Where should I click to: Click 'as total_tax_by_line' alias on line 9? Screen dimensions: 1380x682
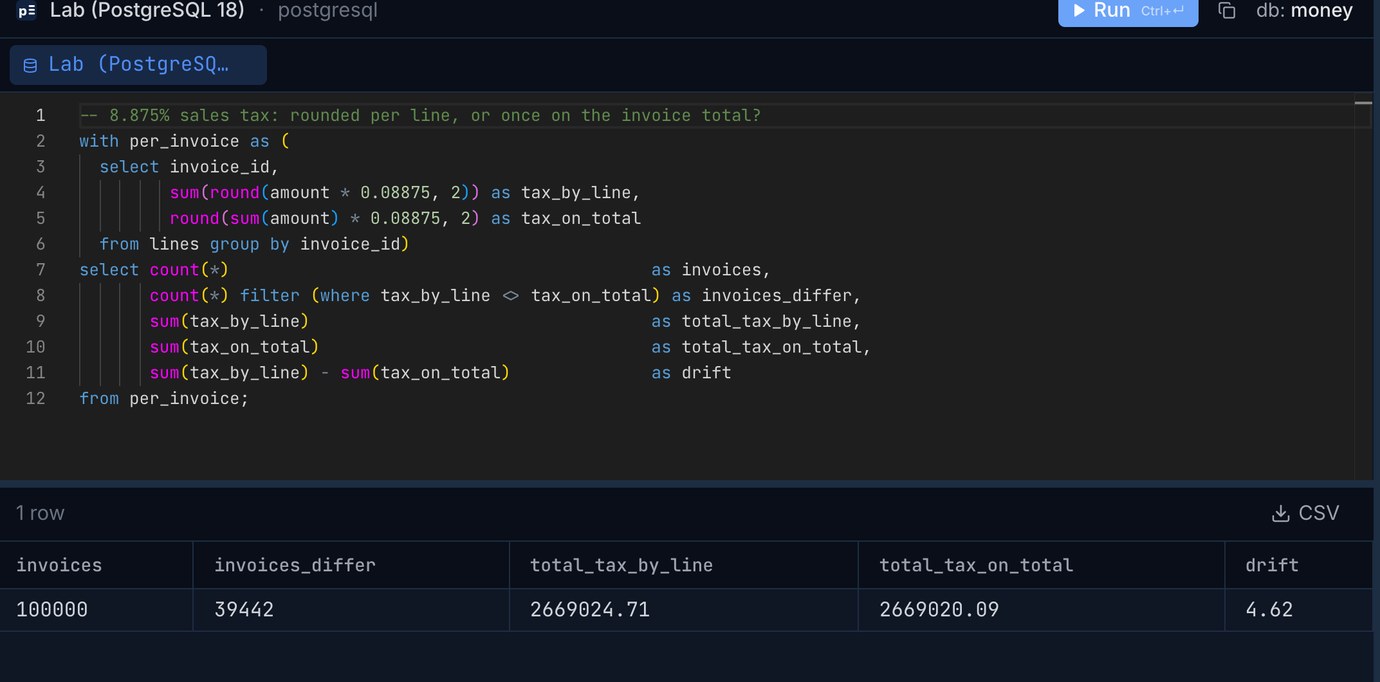(756, 321)
